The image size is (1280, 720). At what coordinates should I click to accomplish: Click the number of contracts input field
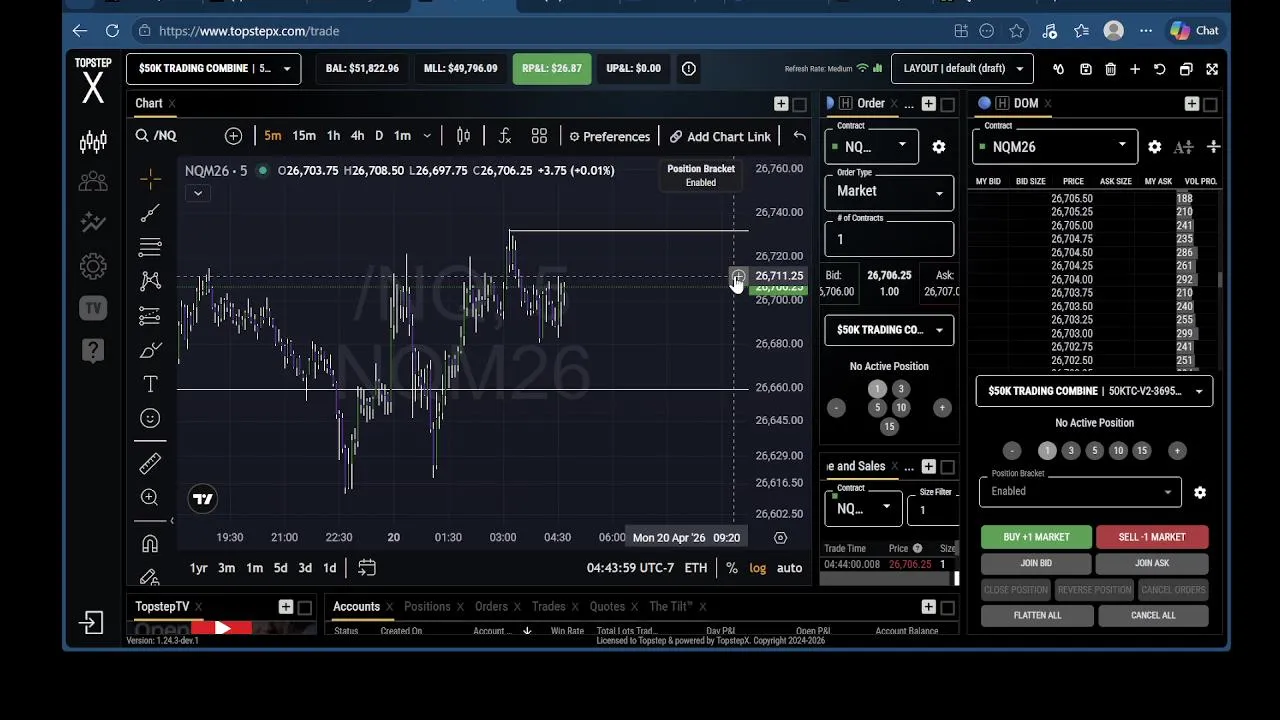[889, 239]
